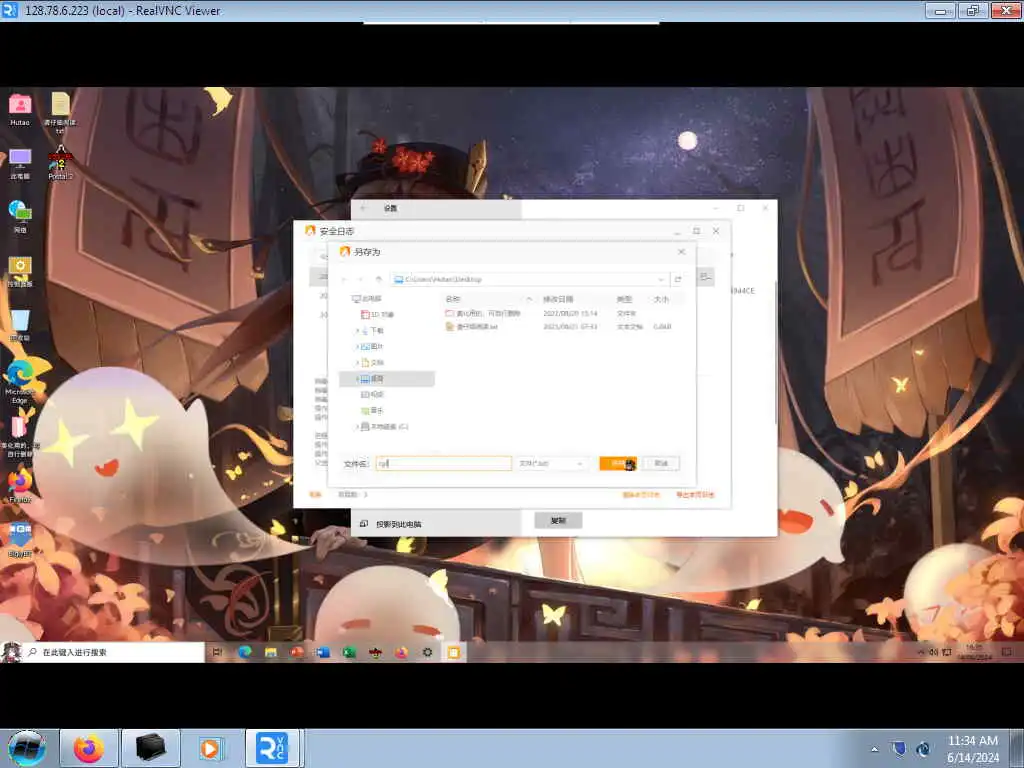Click the 复制 button in Settings window

pyautogui.click(x=558, y=520)
